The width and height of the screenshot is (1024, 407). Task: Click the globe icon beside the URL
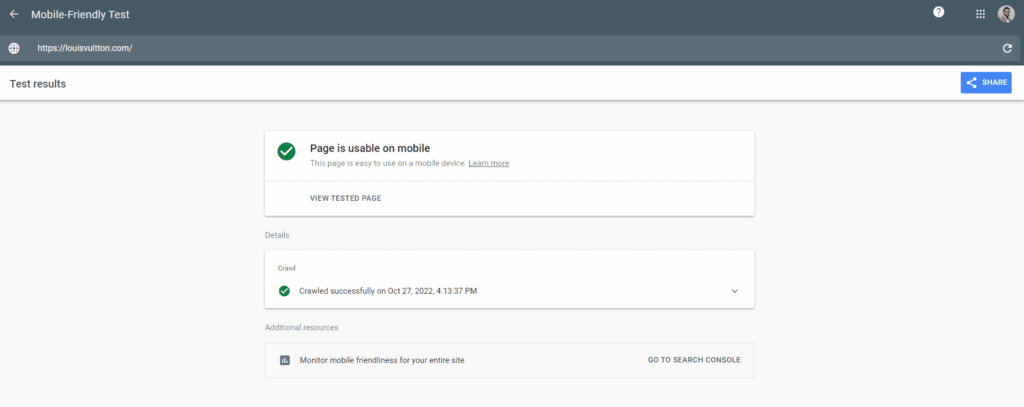pyautogui.click(x=14, y=48)
